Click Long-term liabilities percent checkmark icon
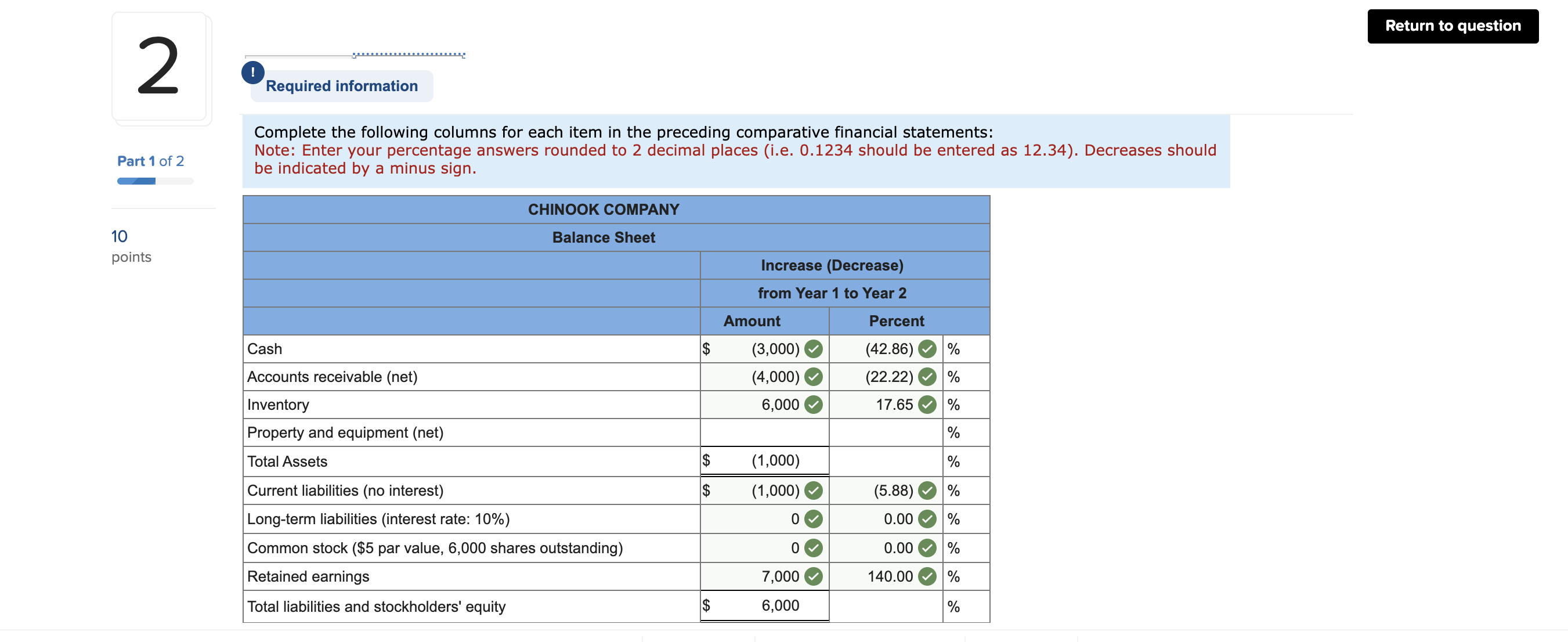Image resolution: width=1568 pixels, height=642 pixels. pyautogui.click(x=927, y=519)
